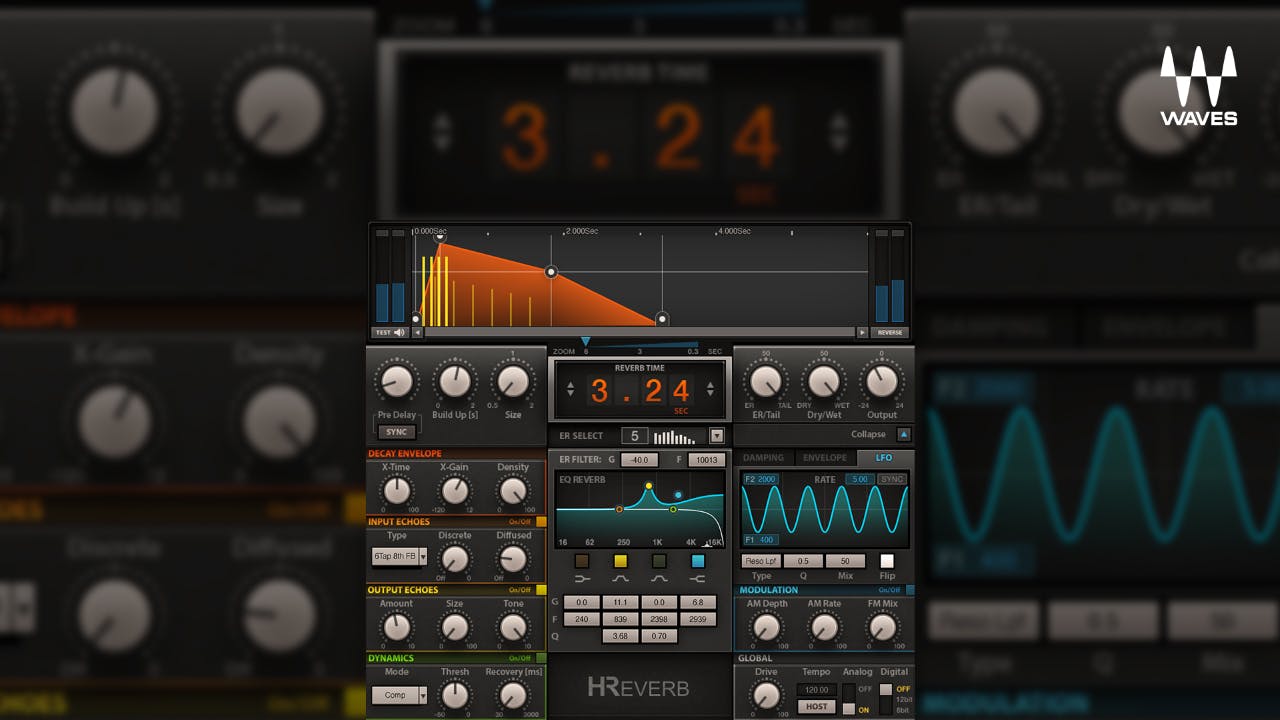Click the decay graph horizontal scrollbar
The width and height of the screenshot is (1280, 720).
(x=640, y=332)
